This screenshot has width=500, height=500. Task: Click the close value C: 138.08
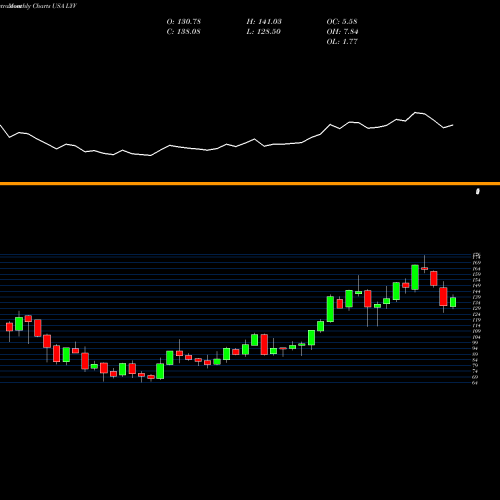click(x=184, y=32)
